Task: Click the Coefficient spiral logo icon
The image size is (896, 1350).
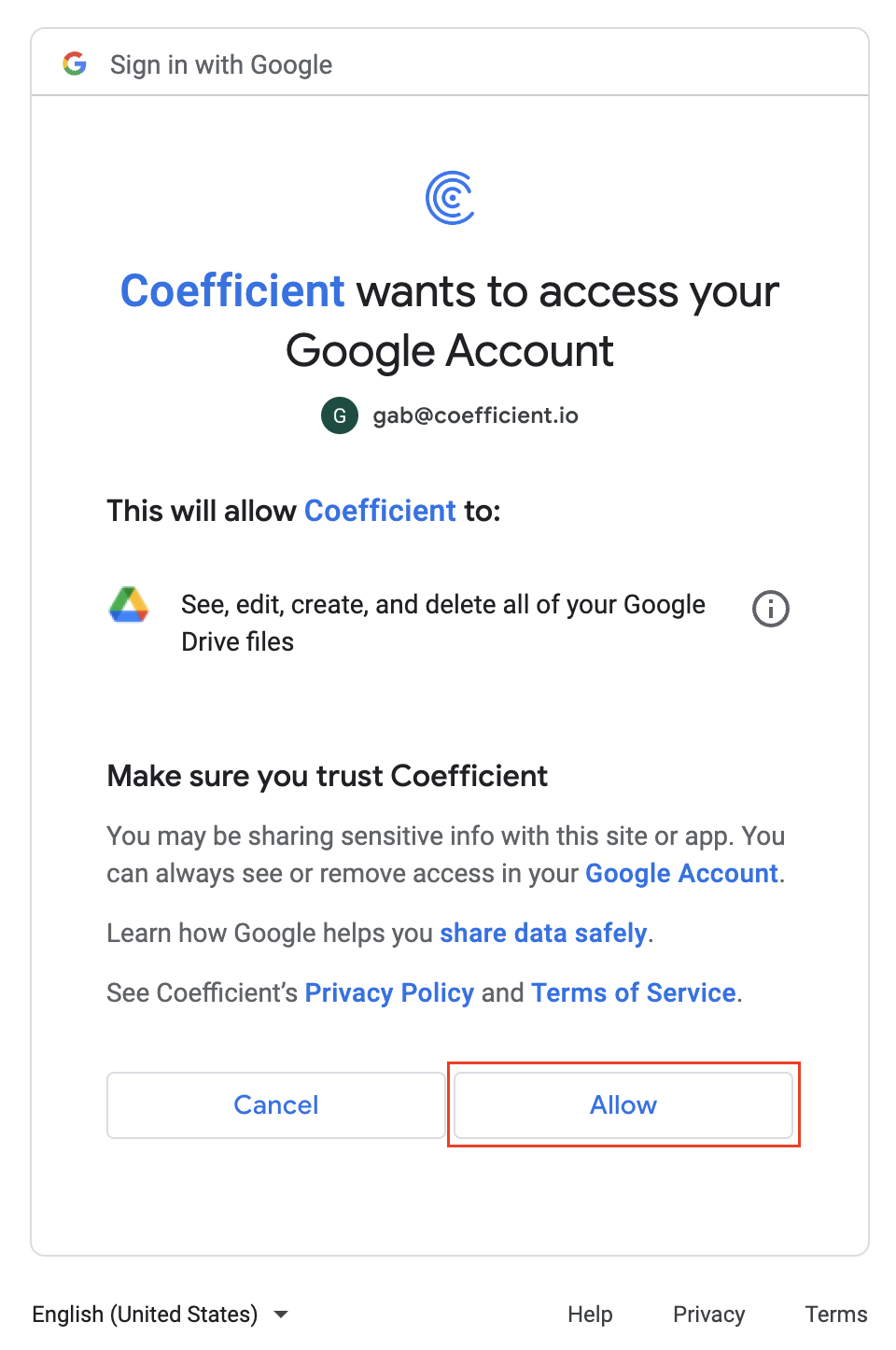Action: (x=450, y=198)
